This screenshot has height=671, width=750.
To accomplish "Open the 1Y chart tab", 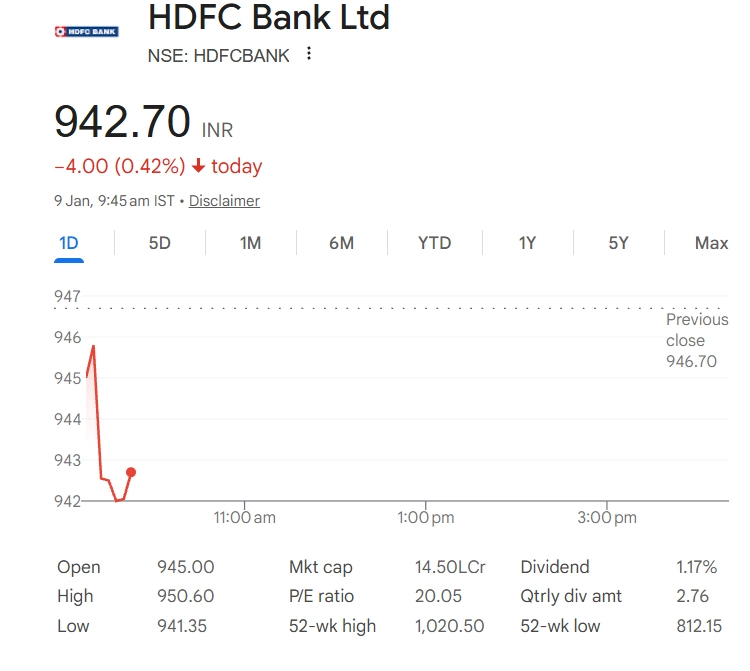I will pyautogui.click(x=527, y=243).
